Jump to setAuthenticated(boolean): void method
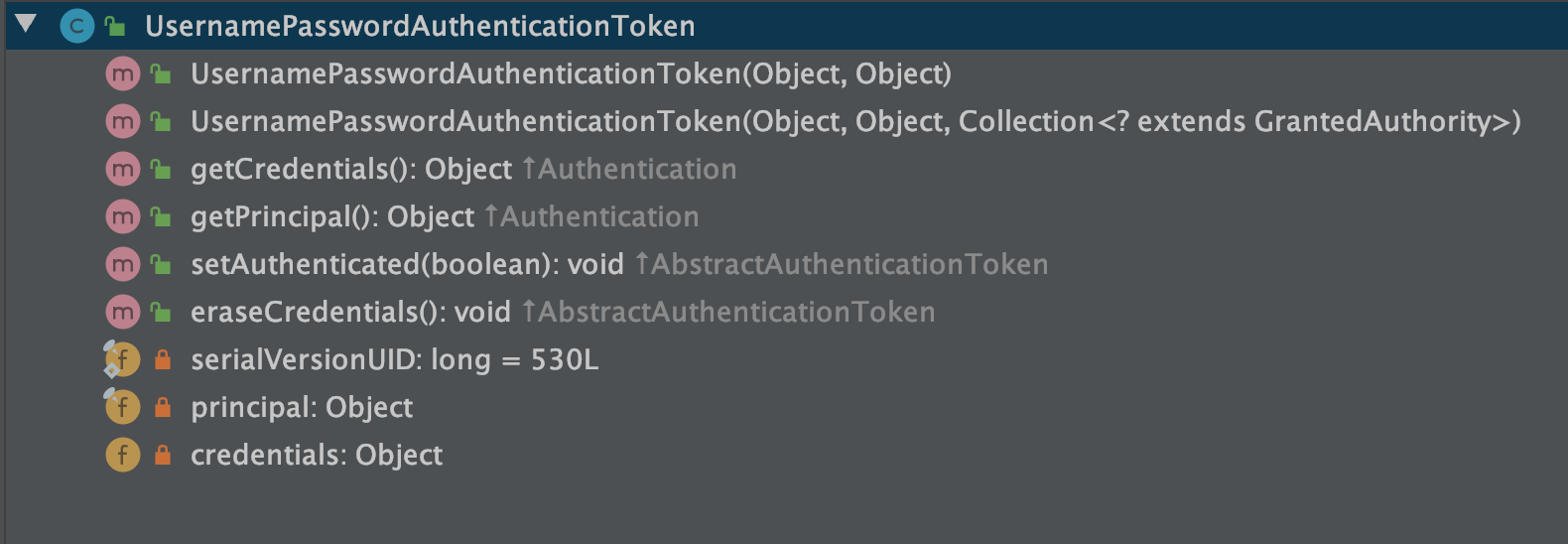The width and height of the screenshot is (1568, 544). pos(406,264)
